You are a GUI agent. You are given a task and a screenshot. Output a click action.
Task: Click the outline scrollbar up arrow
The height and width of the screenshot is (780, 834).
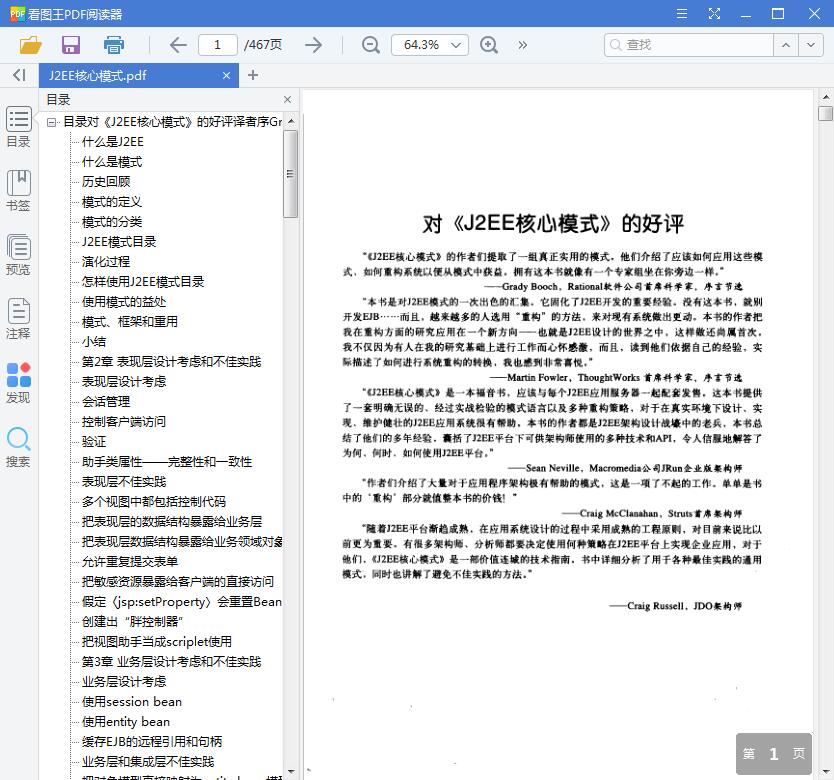291,121
